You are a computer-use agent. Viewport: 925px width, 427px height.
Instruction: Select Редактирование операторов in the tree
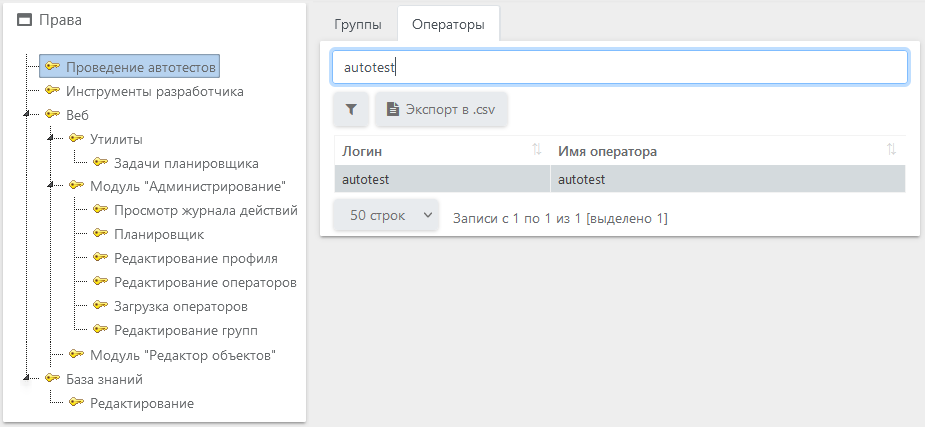click(205, 282)
